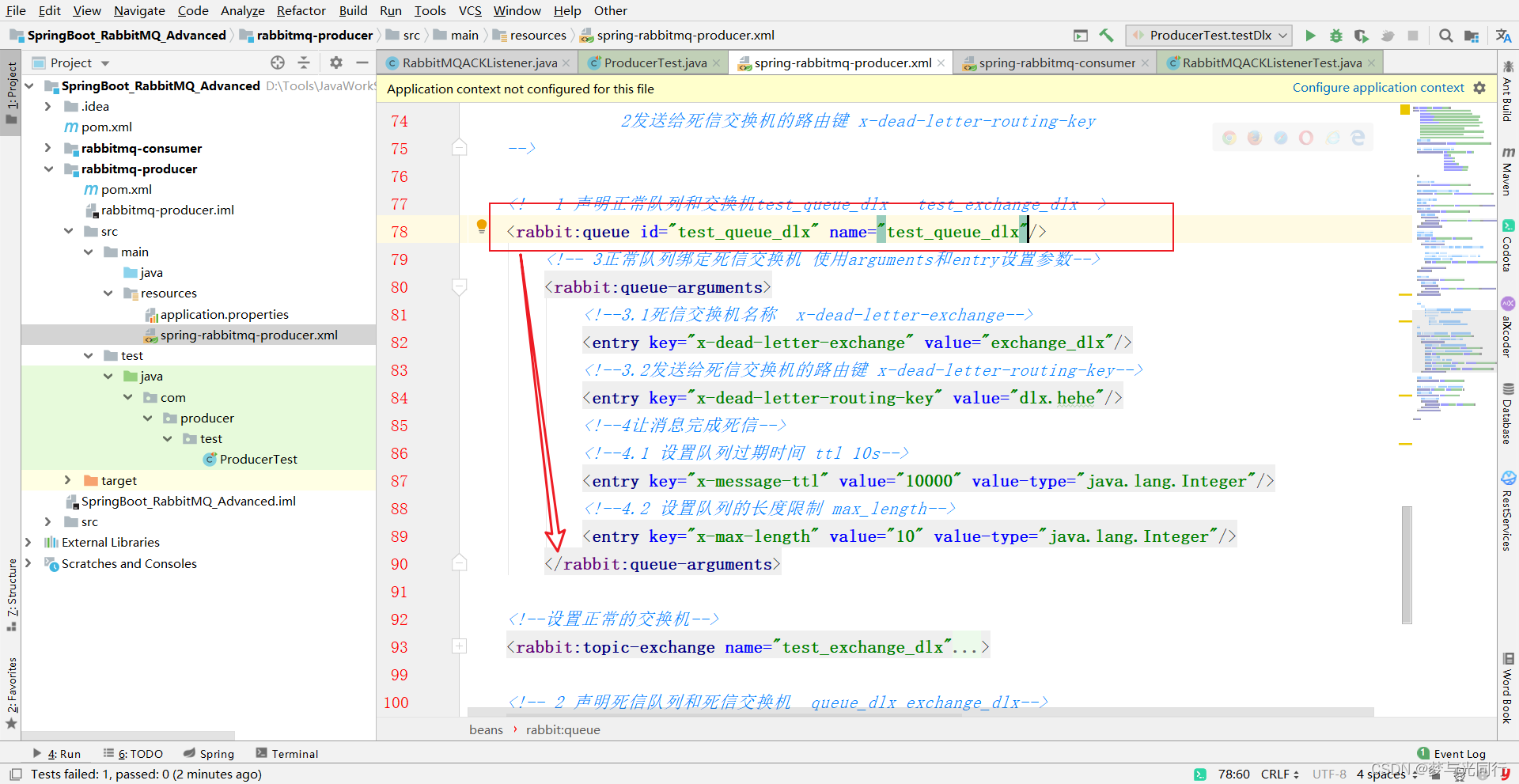Expand Scratches and Consoles node
The width and height of the screenshot is (1519, 784).
click(28, 563)
